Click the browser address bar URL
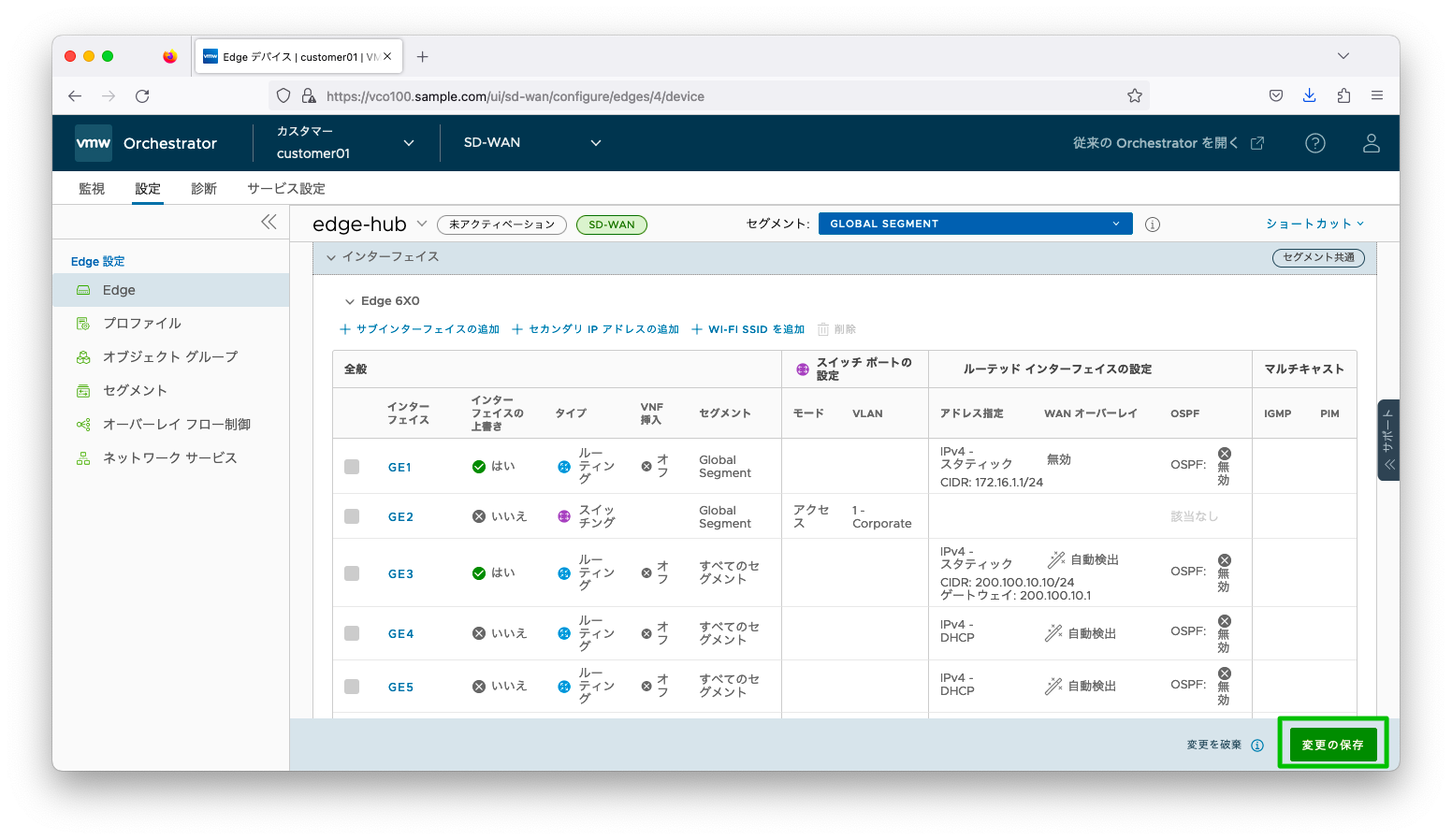1452x840 pixels. [515, 96]
